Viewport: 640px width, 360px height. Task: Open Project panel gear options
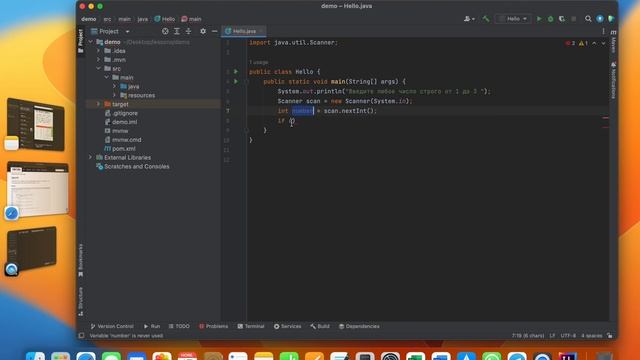point(203,31)
